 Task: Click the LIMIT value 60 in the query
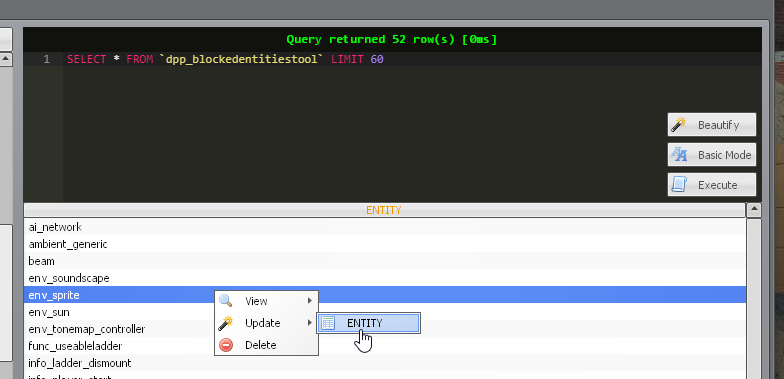pyautogui.click(x=377, y=60)
